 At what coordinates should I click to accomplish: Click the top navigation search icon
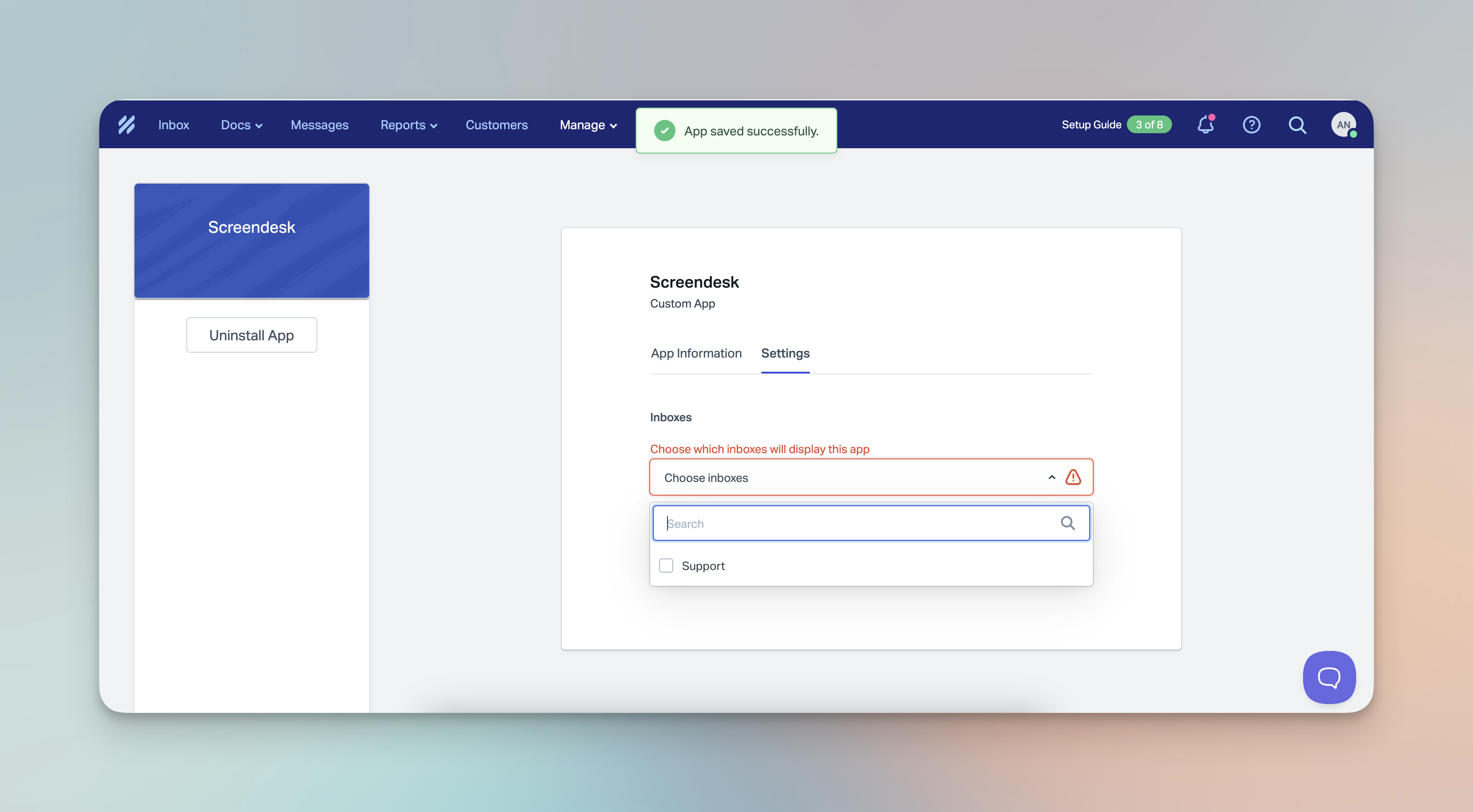tap(1297, 125)
